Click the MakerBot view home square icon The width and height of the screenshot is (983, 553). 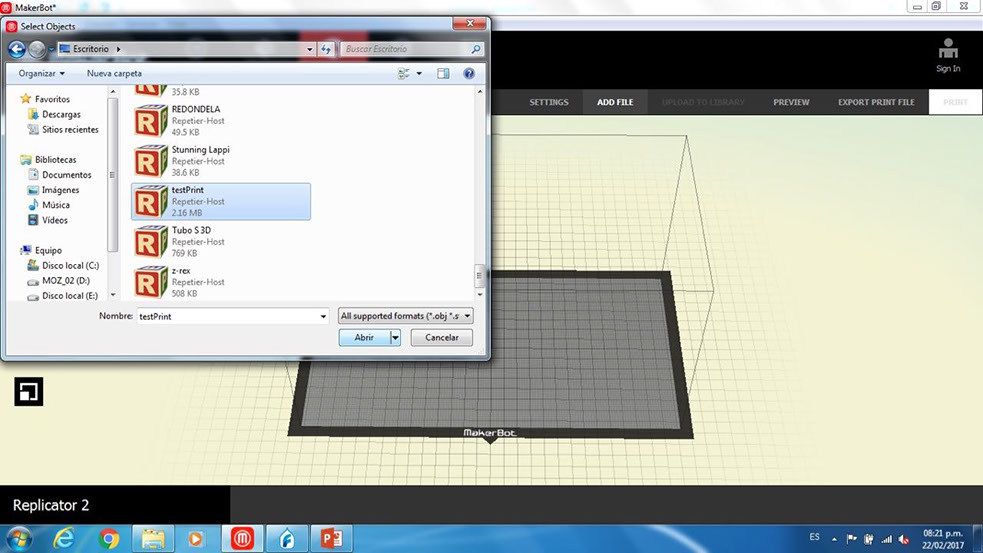[x=29, y=391]
